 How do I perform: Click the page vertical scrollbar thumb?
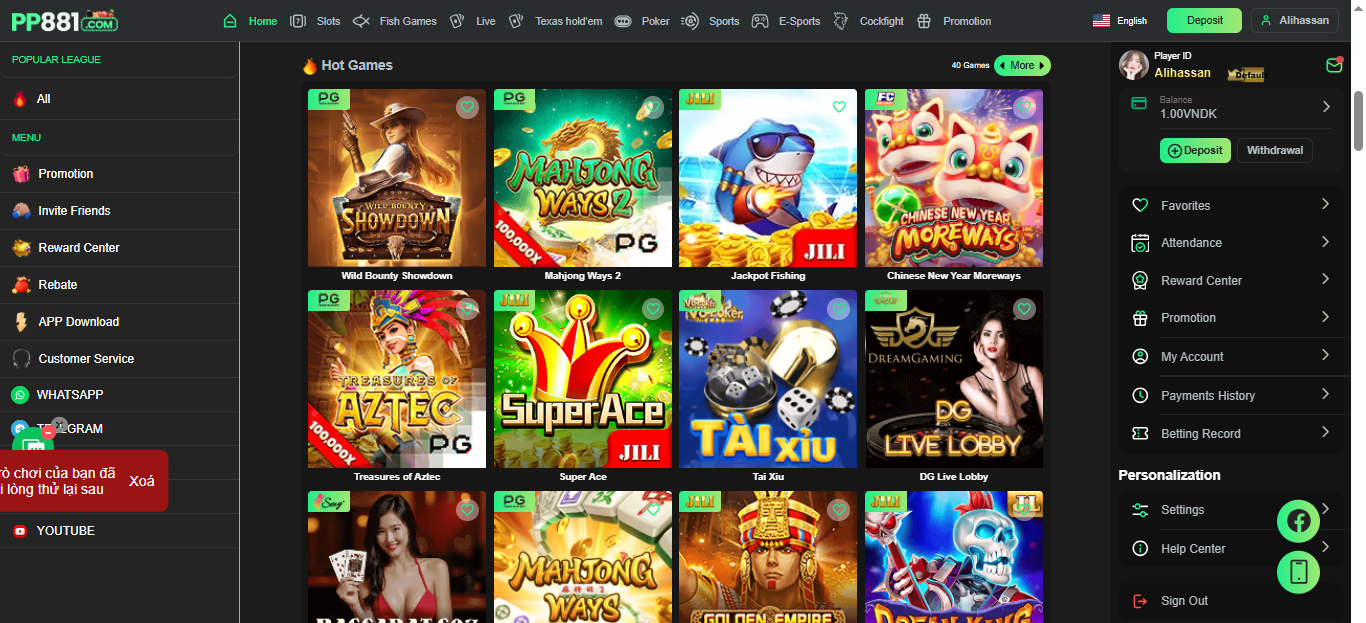1358,120
